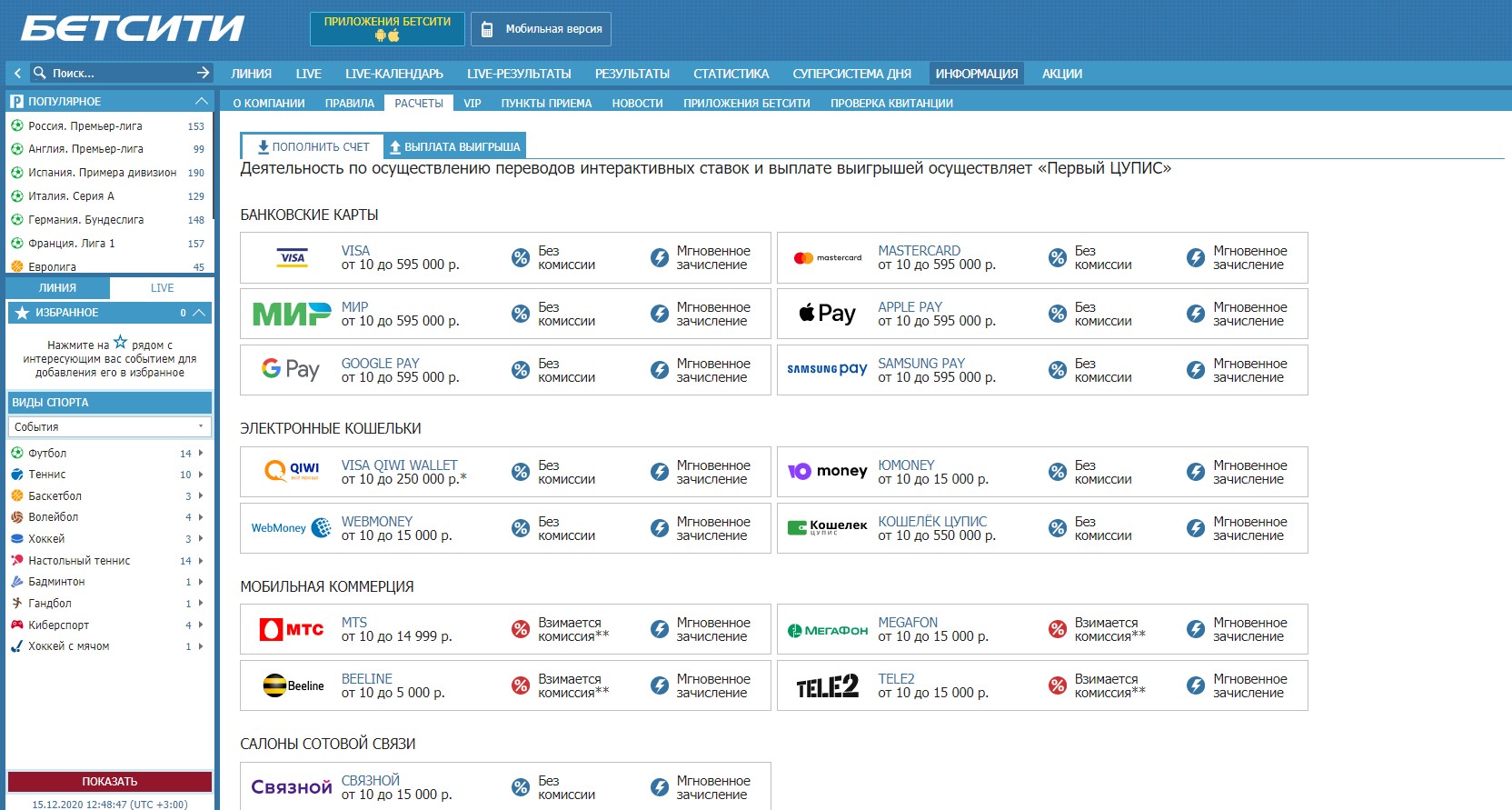Open the mobile version link

[541, 29]
